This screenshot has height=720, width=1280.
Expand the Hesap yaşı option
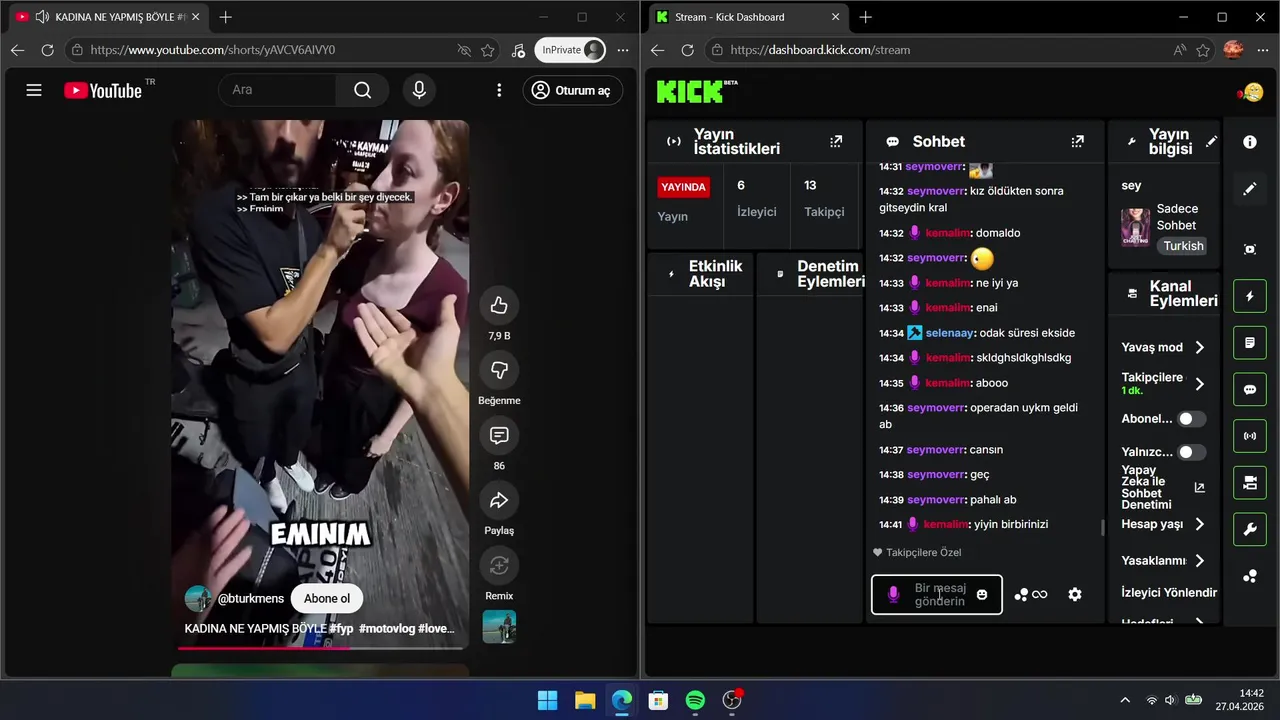tap(1165, 524)
